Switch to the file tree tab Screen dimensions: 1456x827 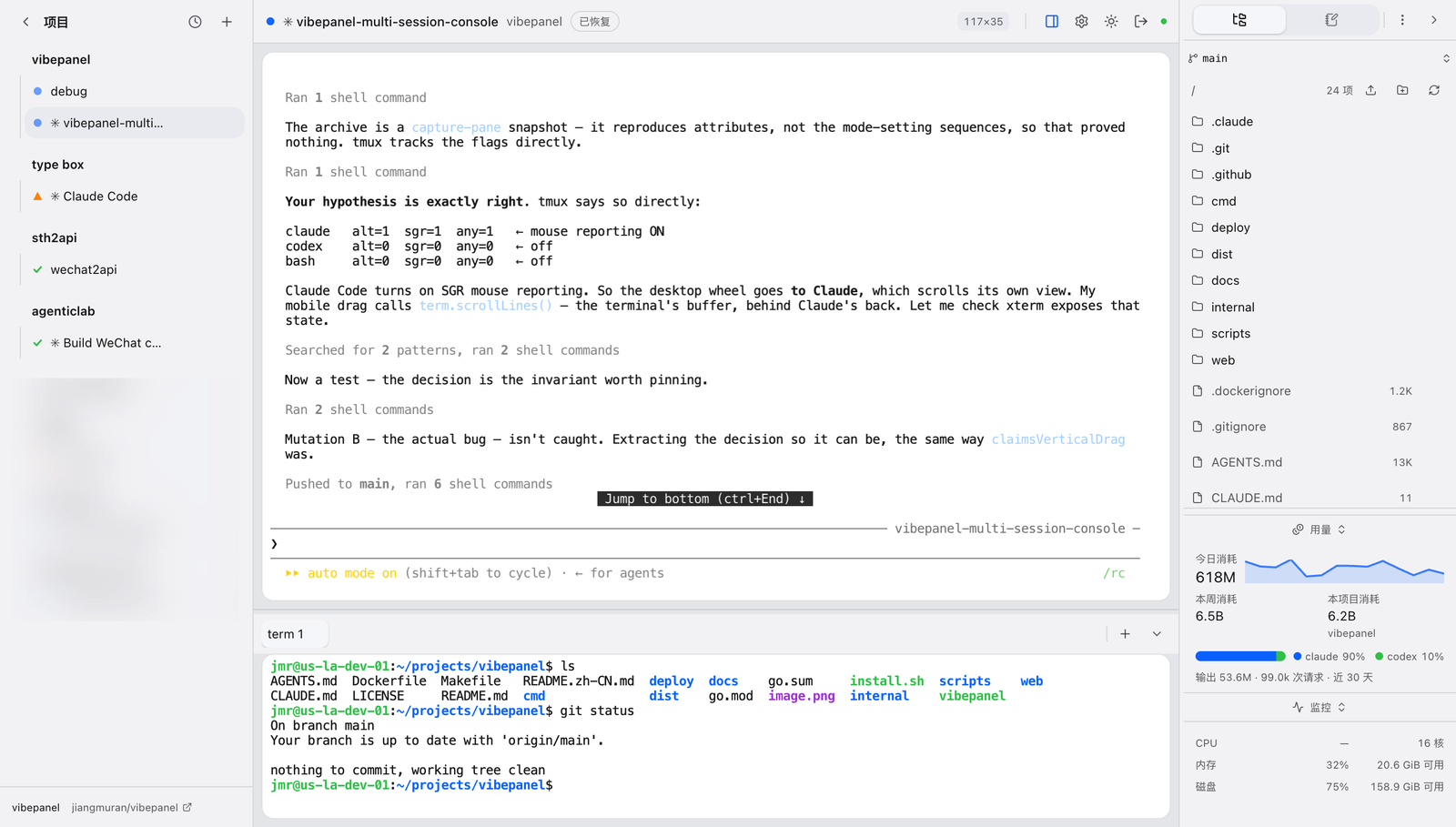[1239, 20]
